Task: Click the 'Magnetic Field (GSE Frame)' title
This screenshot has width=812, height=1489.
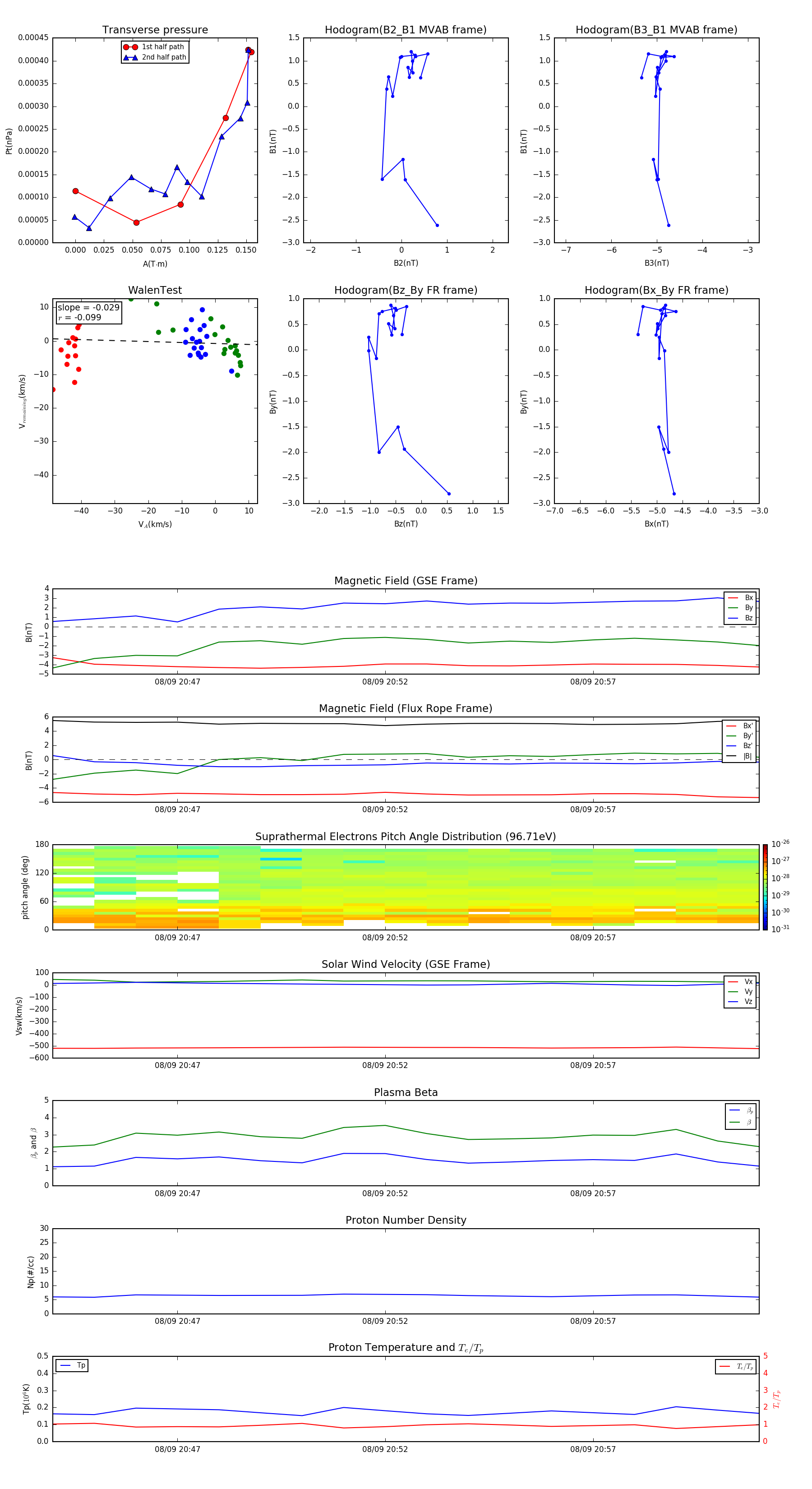Action: tap(406, 581)
